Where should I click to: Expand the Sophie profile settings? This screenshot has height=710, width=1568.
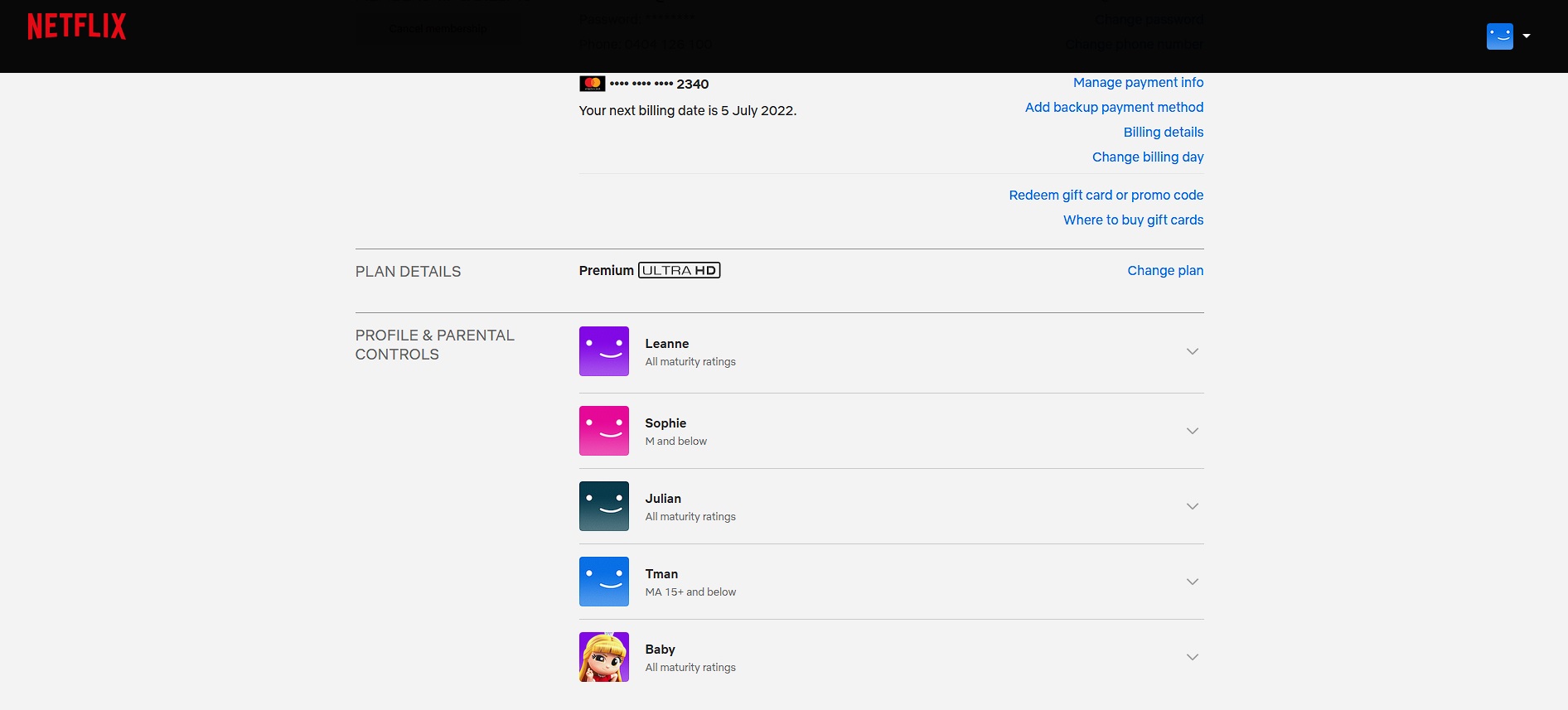pos(1193,431)
